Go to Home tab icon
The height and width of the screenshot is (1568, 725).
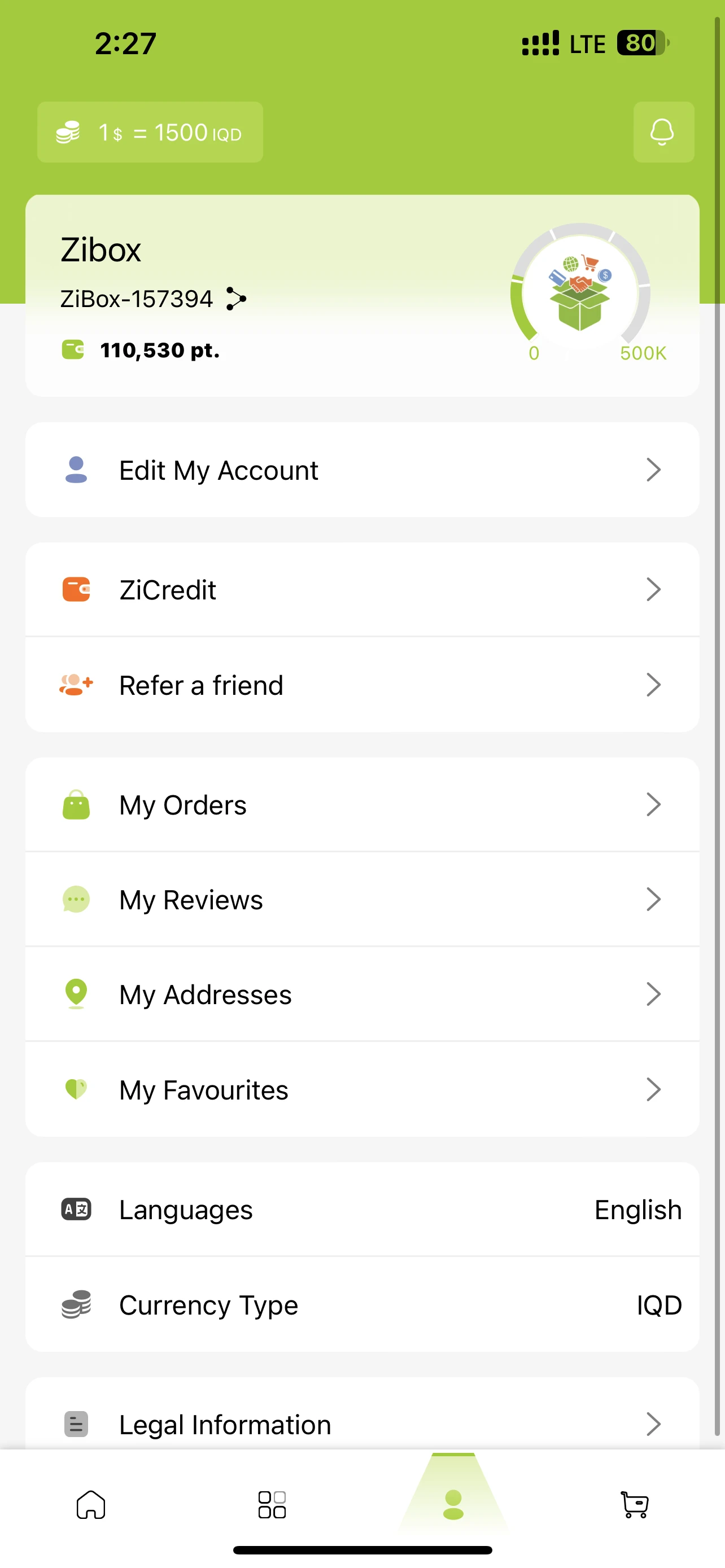(91, 1505)
